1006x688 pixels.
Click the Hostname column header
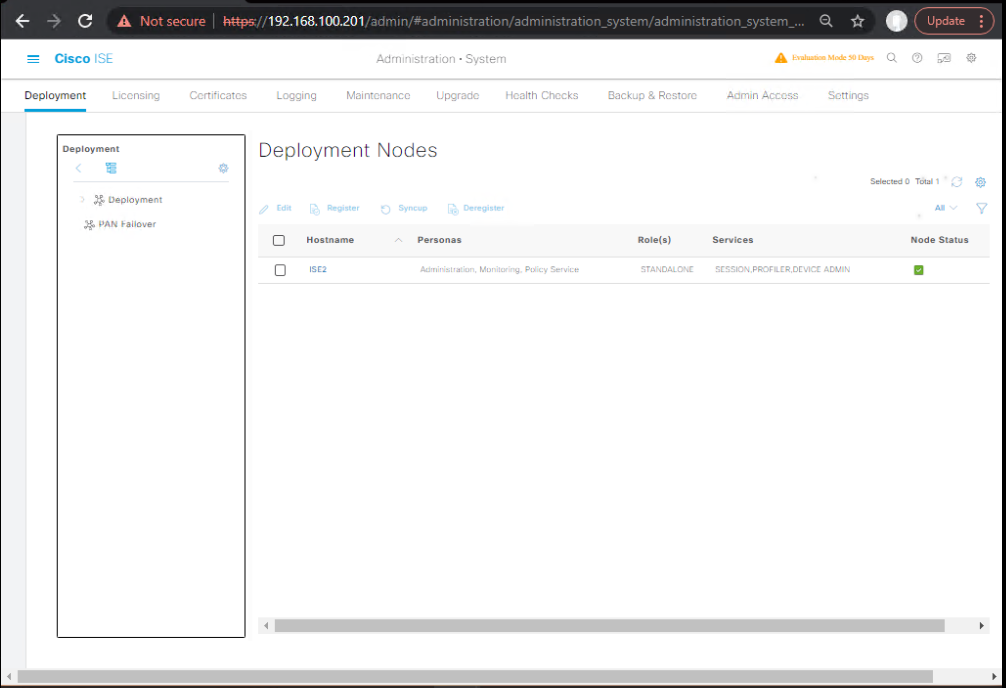[330, 240]
